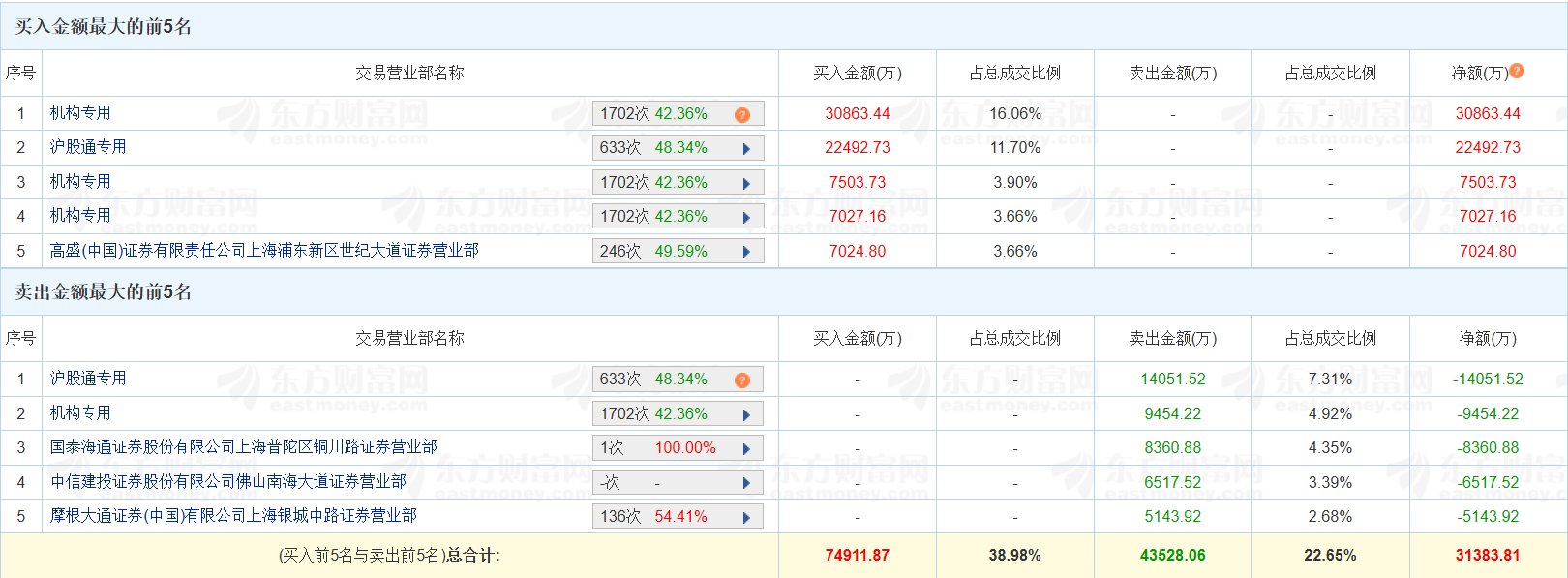Click the first 机构专用 entry in buy list
Screen dimensions: 1568x578
[x=80, y=113]
